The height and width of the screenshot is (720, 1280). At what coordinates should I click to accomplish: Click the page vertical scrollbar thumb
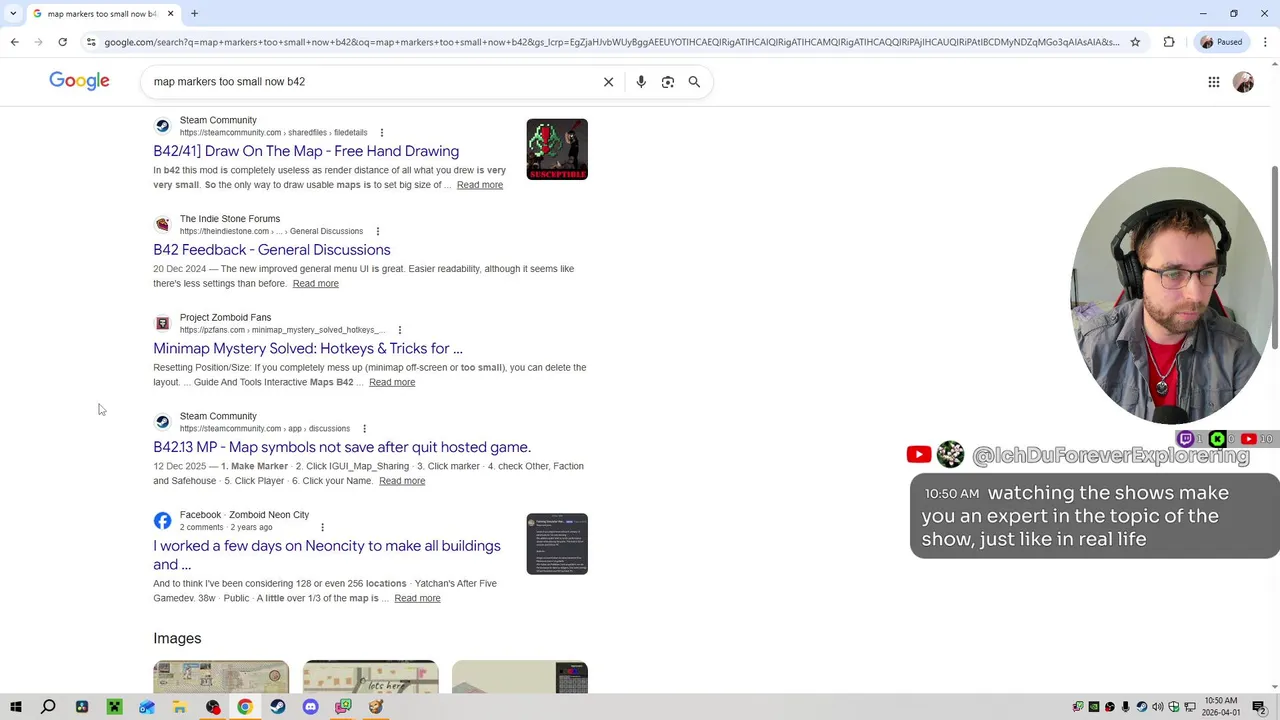(1274, 258)
